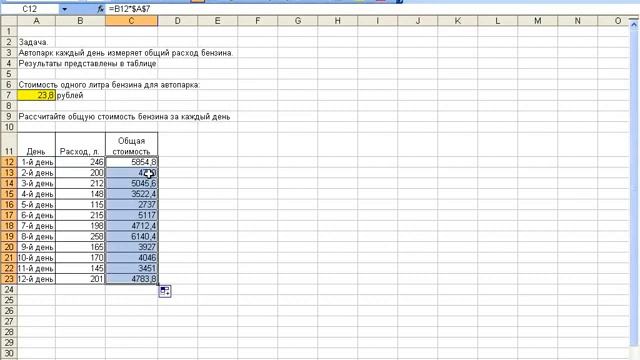Click the header cell Расход, л.

(80, 144)
